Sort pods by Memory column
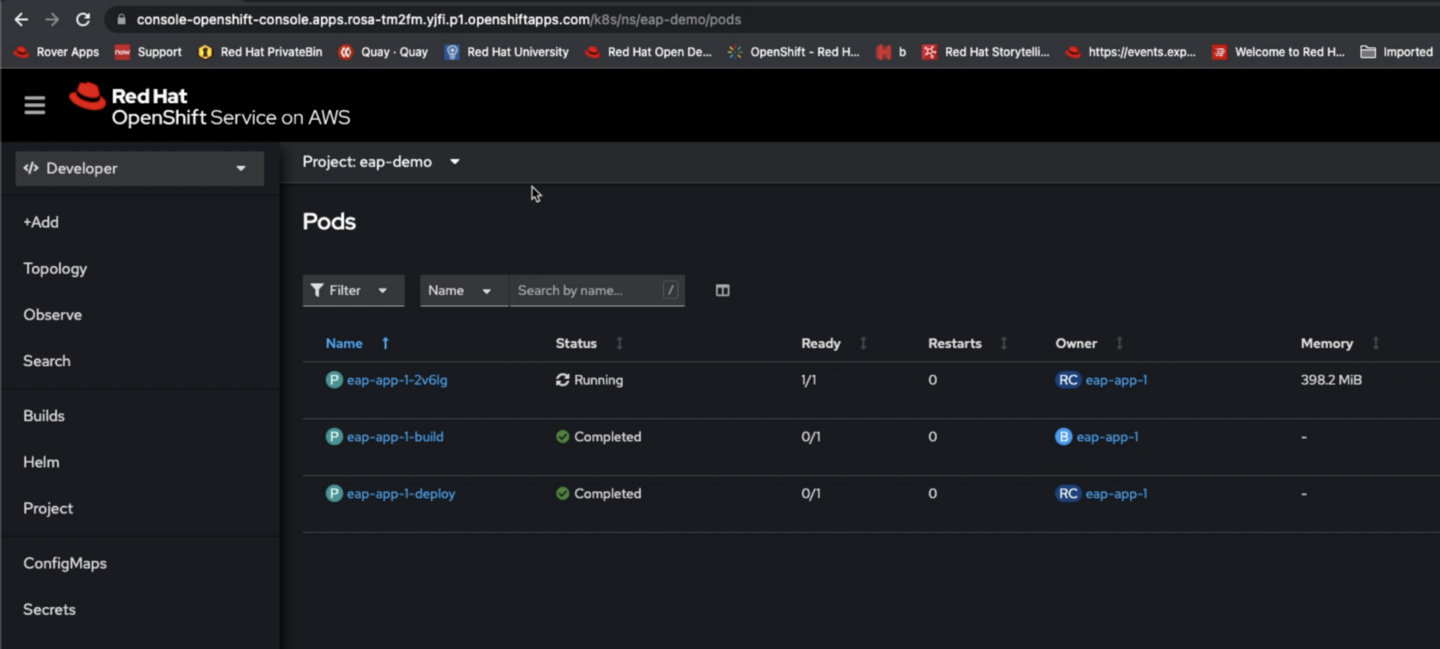The image size is (1440, 649). 1326,343
